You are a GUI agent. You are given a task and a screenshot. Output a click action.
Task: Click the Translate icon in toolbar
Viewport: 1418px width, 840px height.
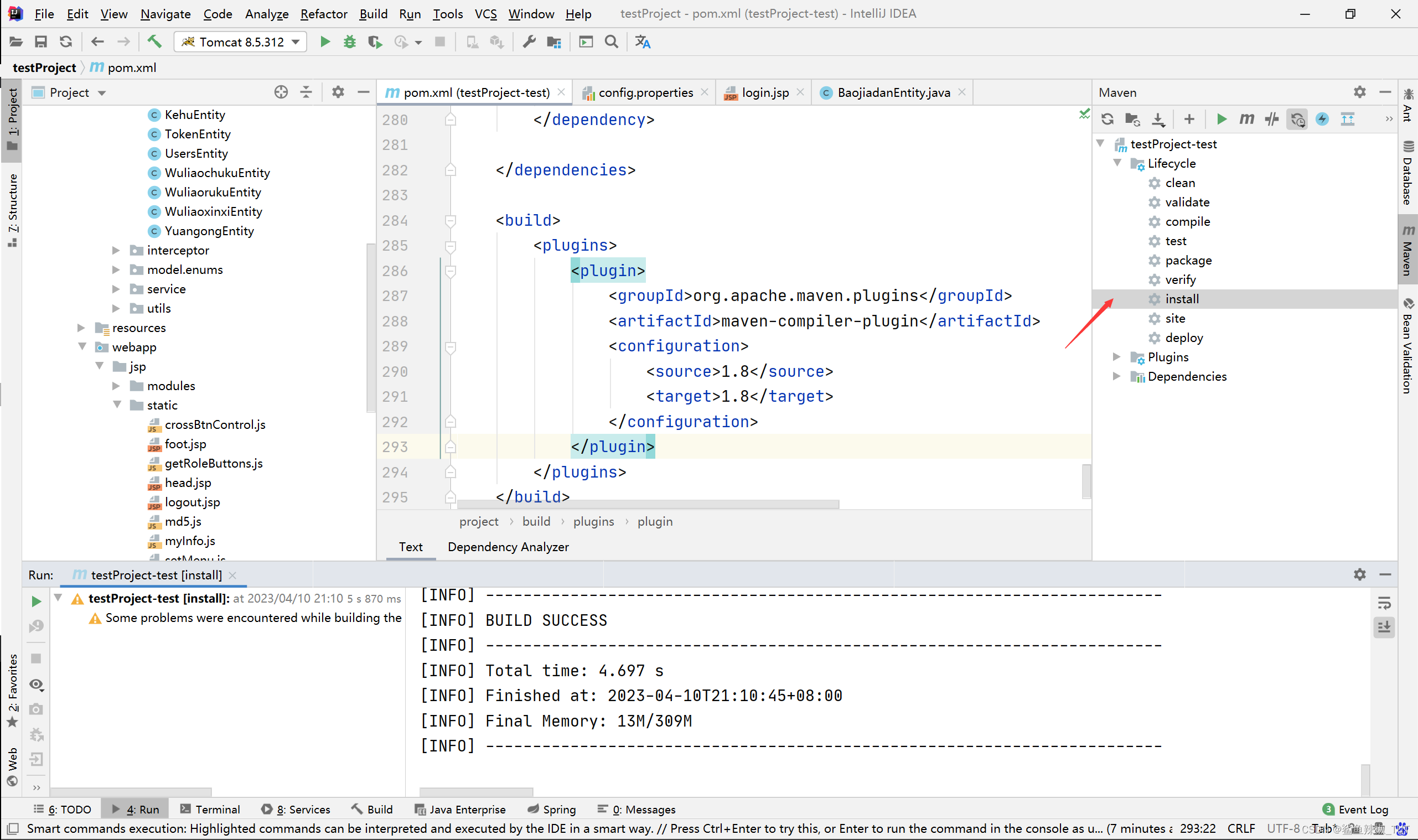643,42
